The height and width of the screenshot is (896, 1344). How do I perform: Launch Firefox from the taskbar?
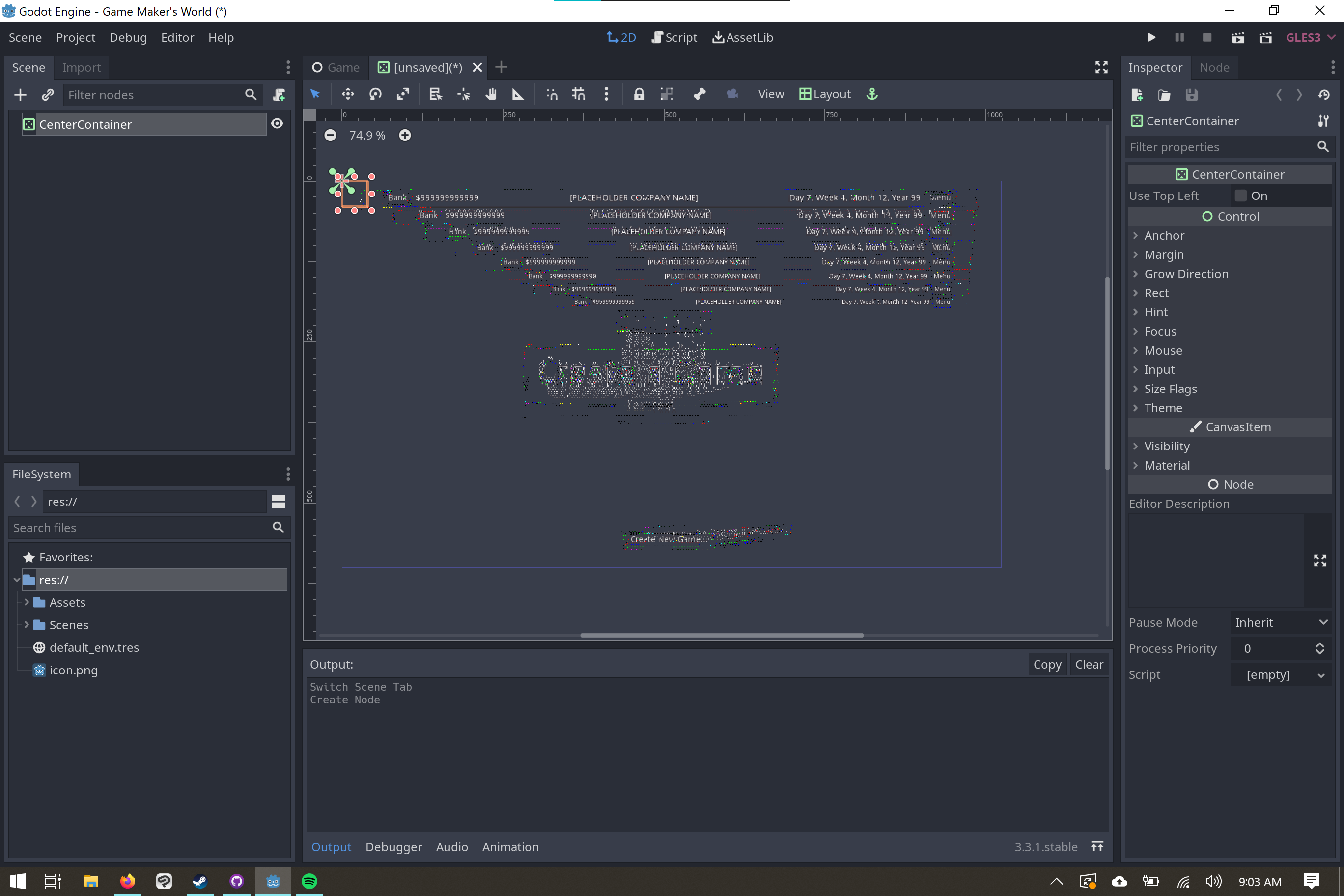pos(127,881)
